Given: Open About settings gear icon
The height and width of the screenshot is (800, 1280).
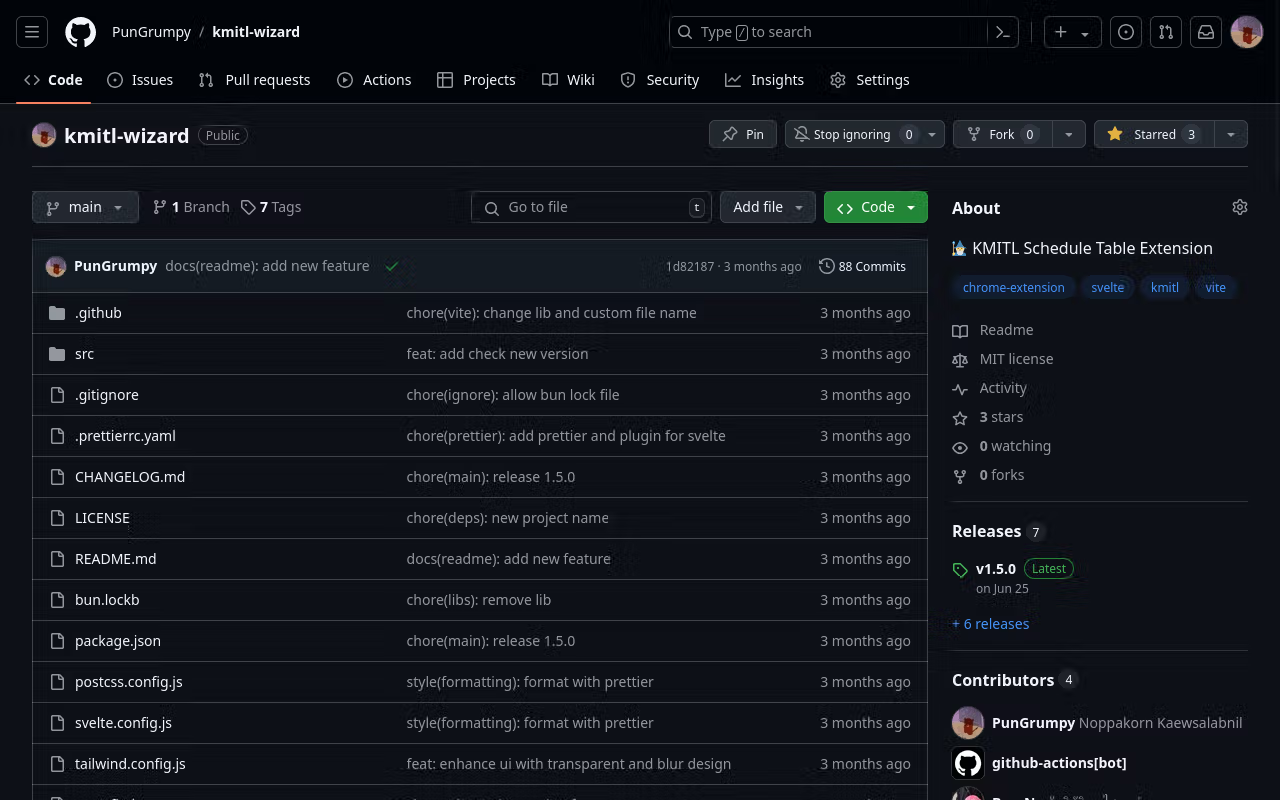Looking at the screenshot, I should (x=1240, y=207).
